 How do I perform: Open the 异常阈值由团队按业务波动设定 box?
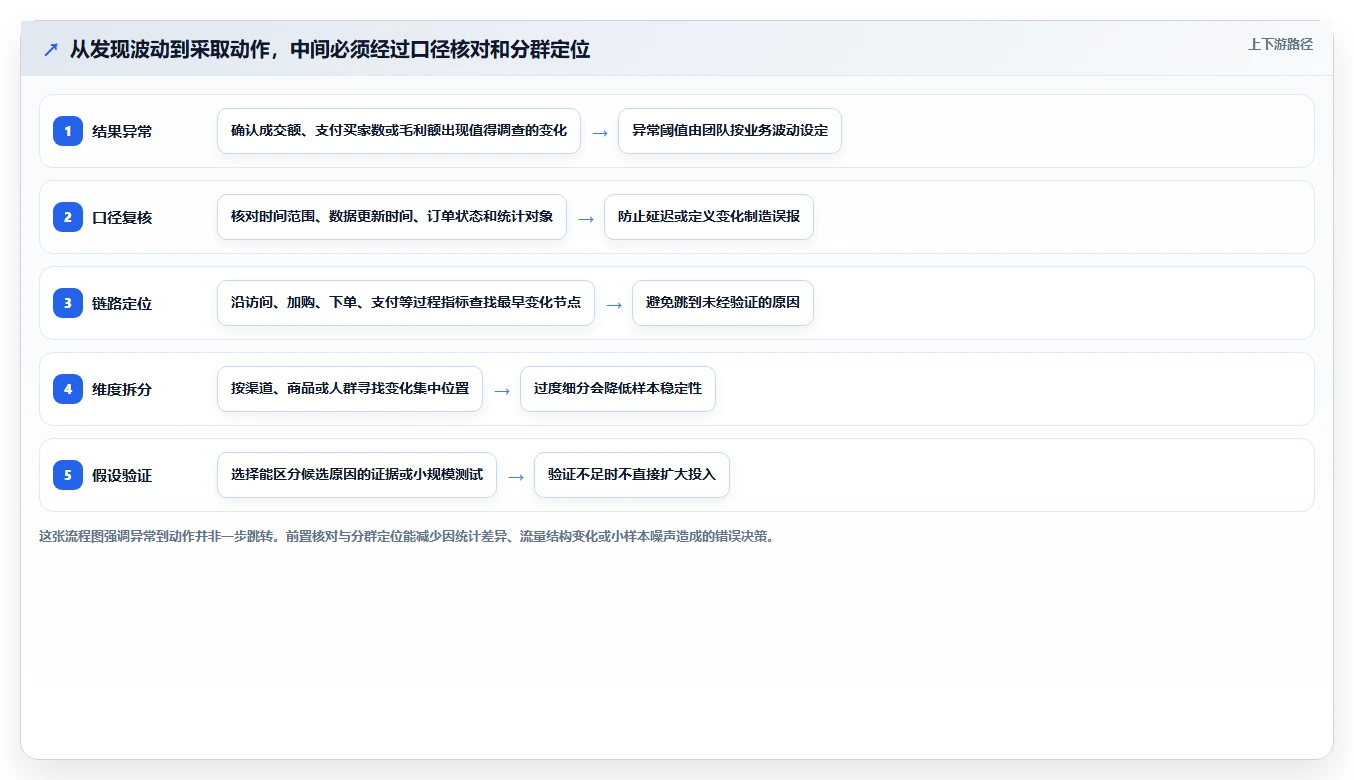click(x=730, y=131)
